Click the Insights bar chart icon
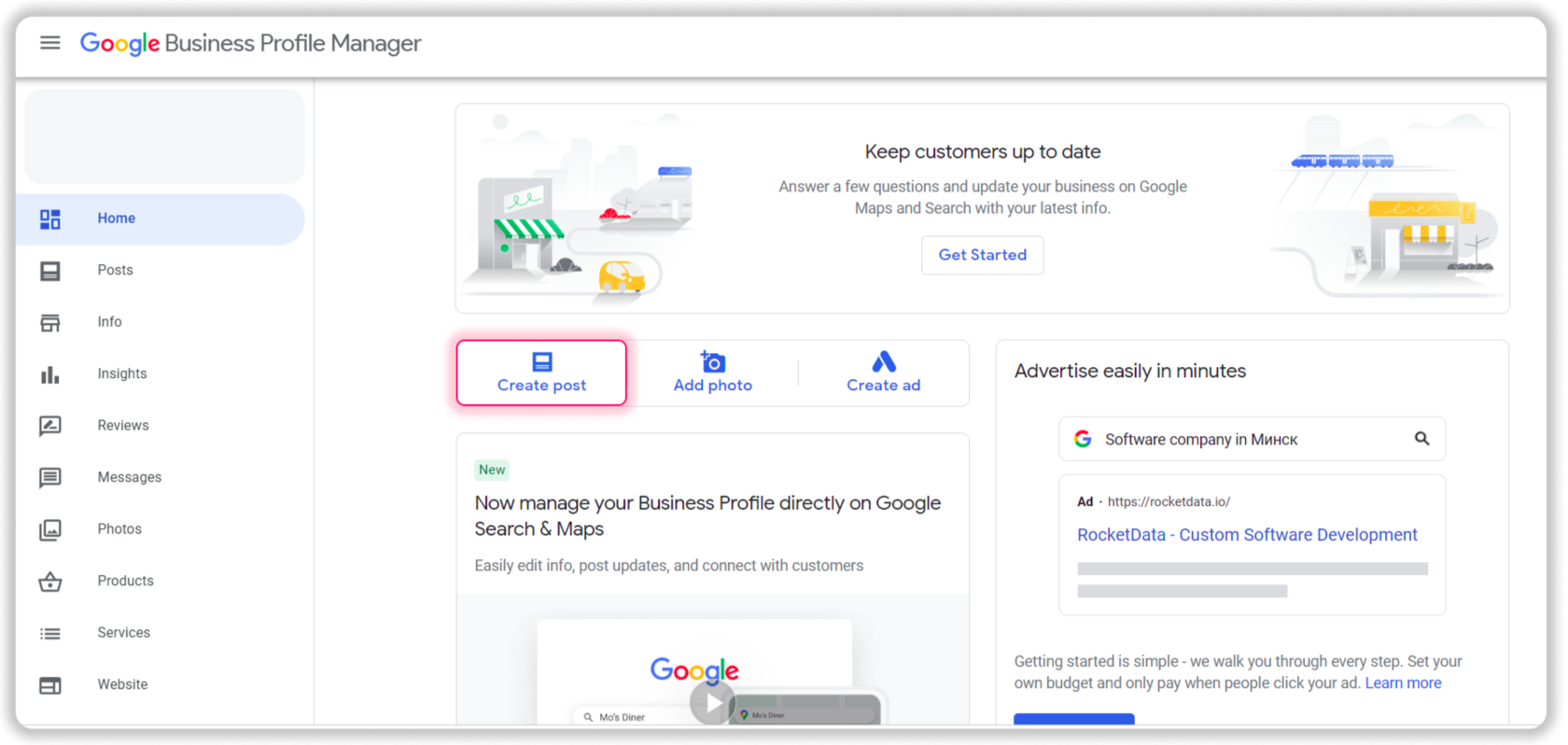 [50, 374]
